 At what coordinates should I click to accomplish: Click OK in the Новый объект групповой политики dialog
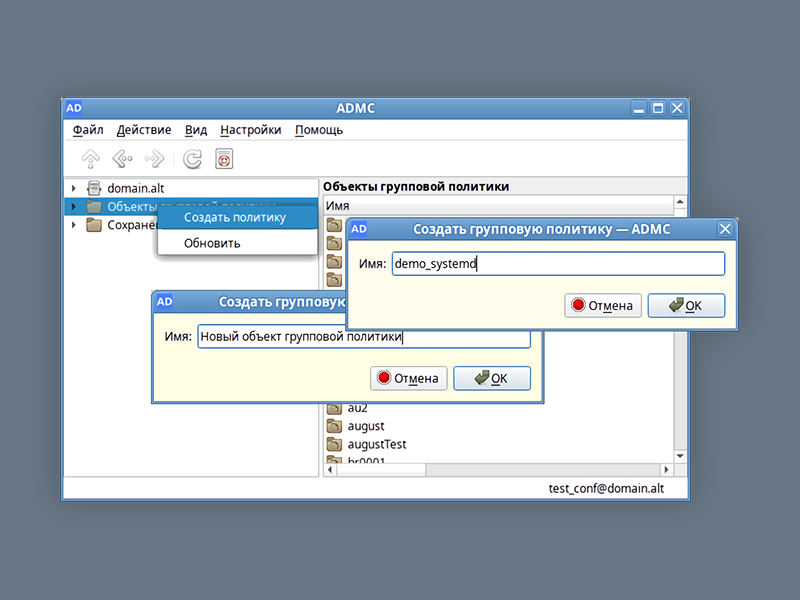click(492, 379)
